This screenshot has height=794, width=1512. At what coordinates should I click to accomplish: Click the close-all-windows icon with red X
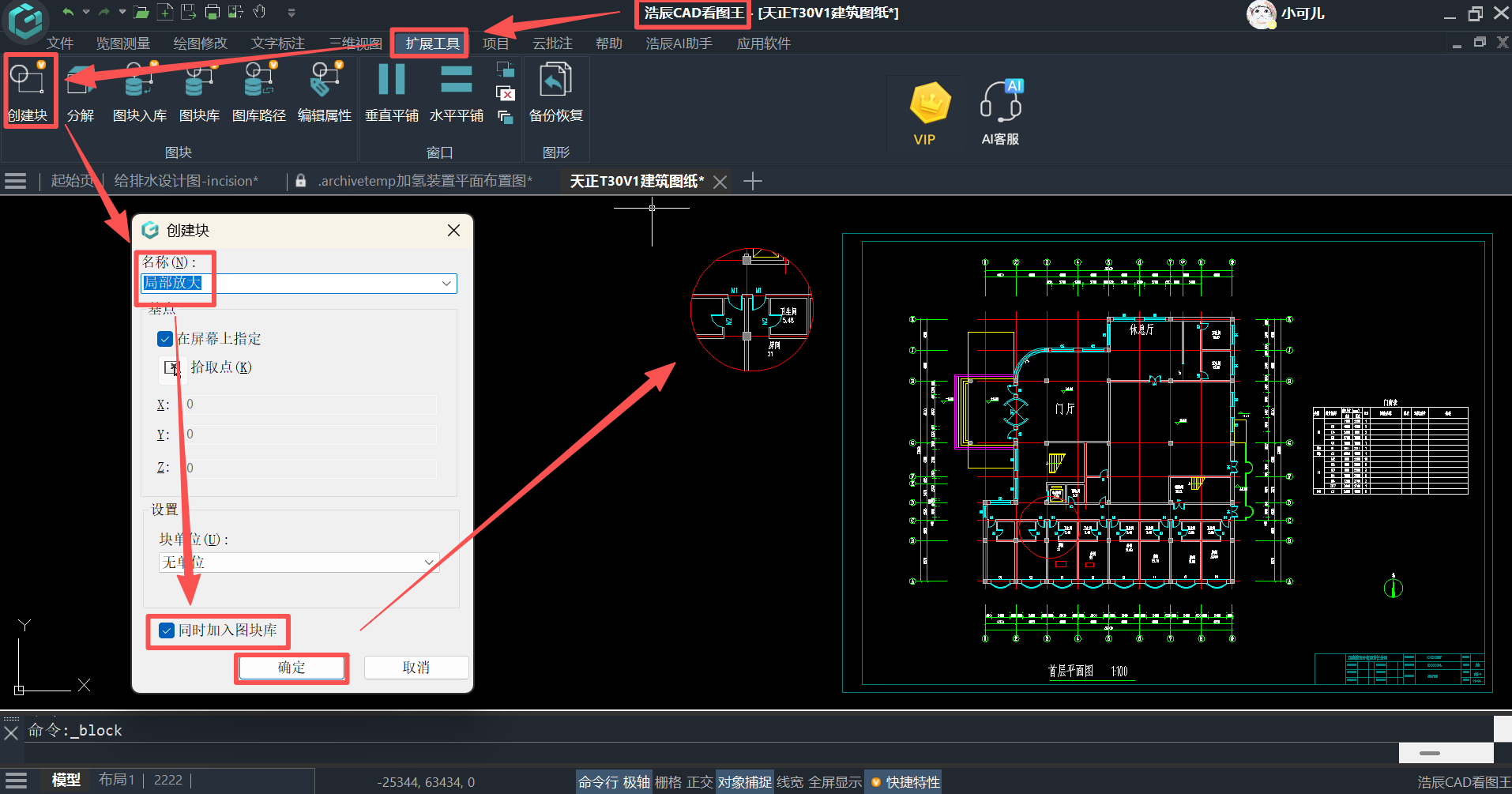(x=506, y=94)
